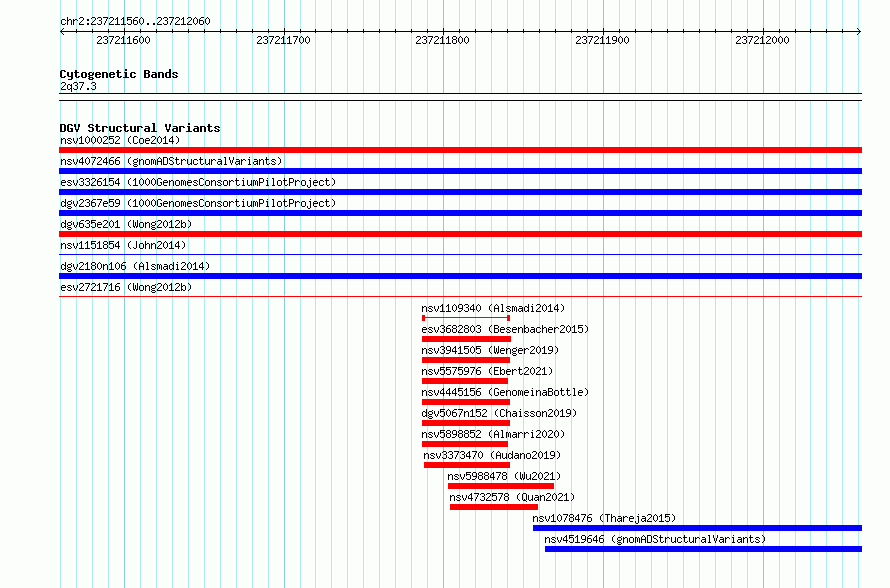Select the red bar for nsv1000252

pos(460,150)
